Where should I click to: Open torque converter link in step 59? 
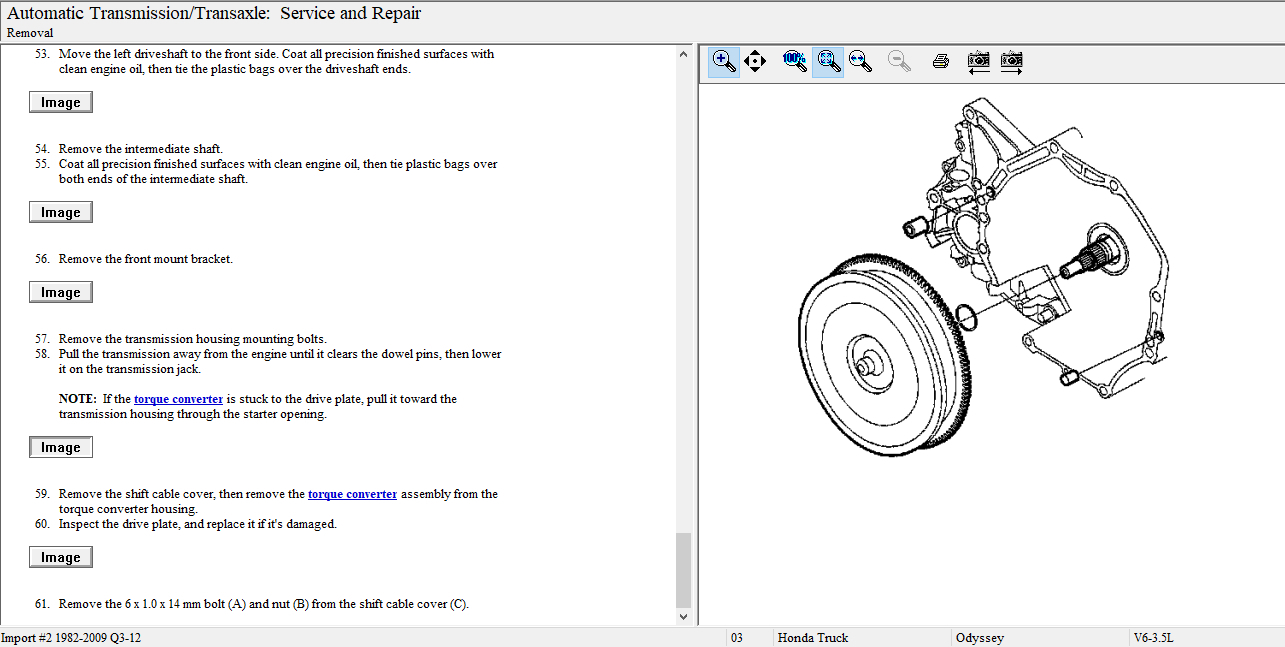click(x=352, y=494)
